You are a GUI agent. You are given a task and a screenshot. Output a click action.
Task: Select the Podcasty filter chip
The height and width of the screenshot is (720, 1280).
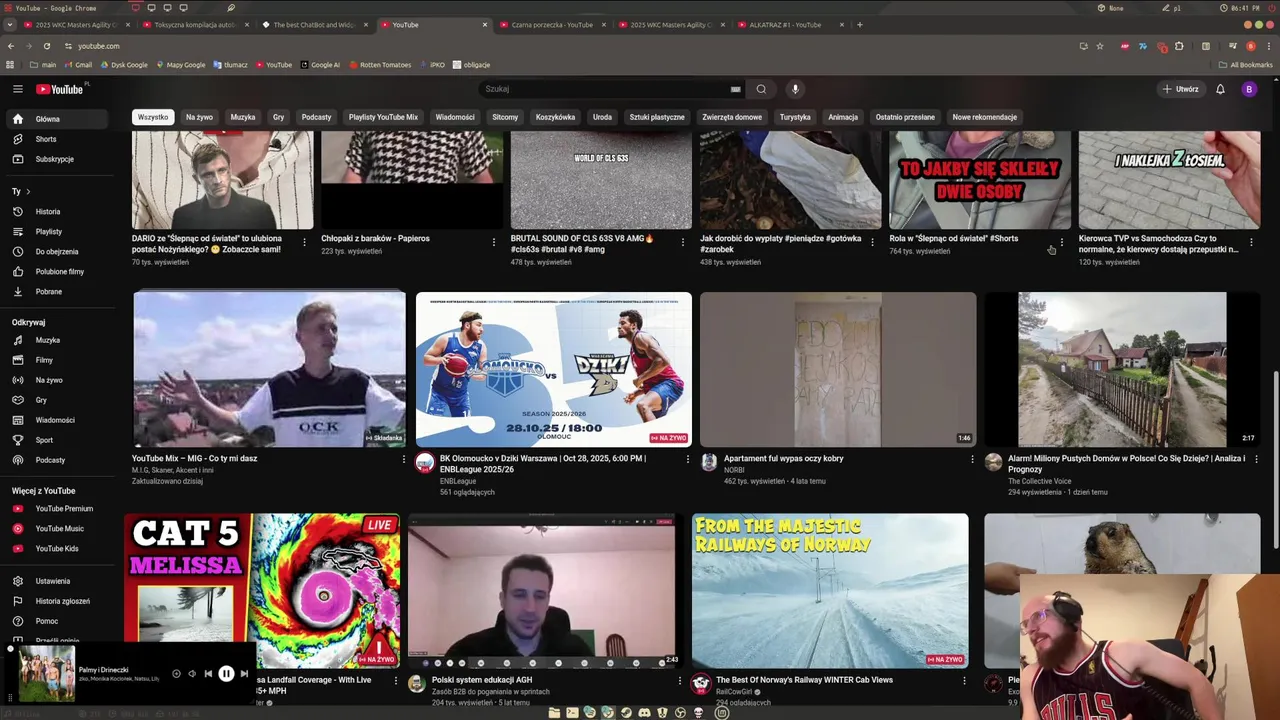[316, 117]
